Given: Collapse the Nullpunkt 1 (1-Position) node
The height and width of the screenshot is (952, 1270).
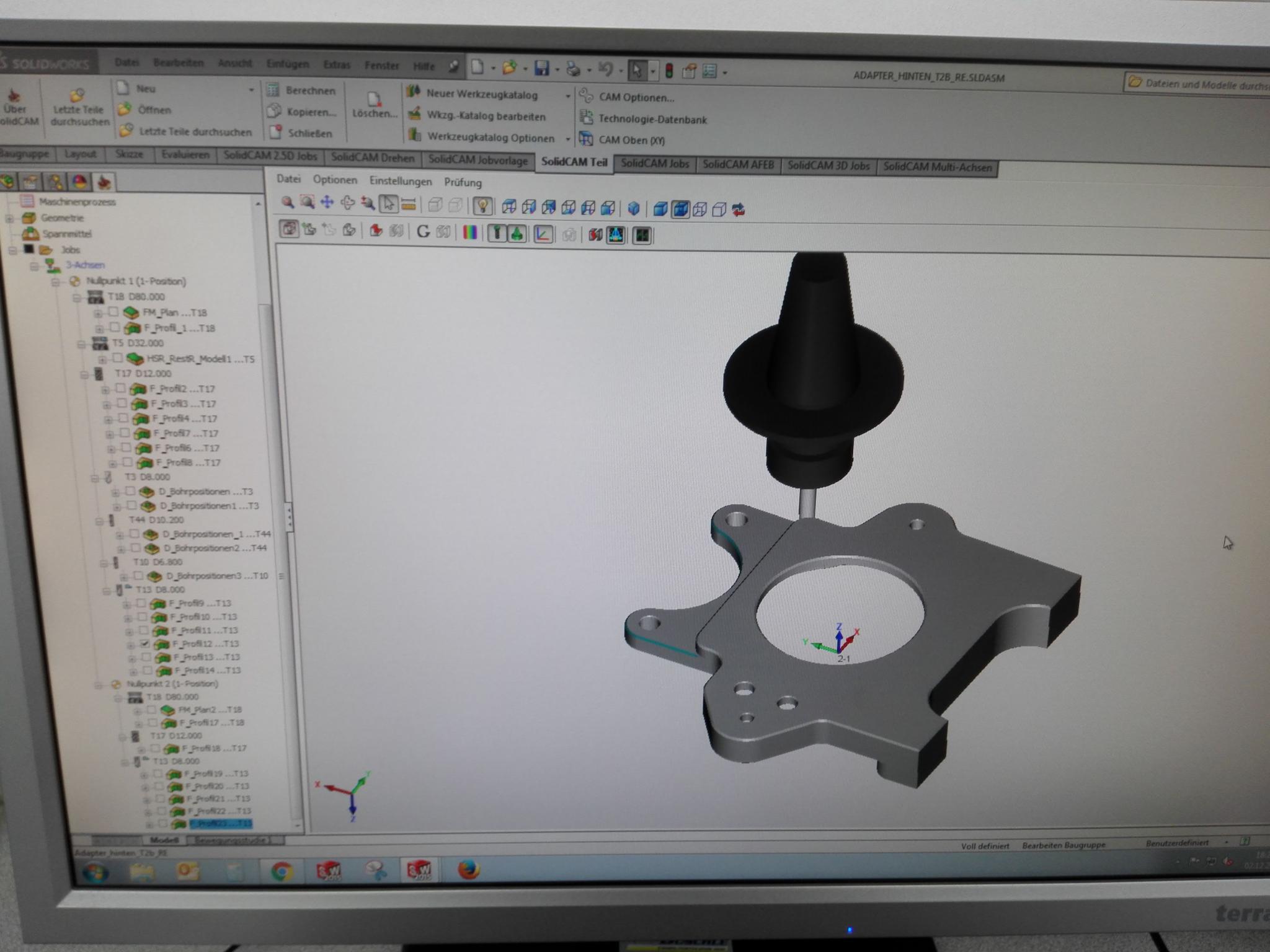Looking at the screenshot, I should coord(56,281).
